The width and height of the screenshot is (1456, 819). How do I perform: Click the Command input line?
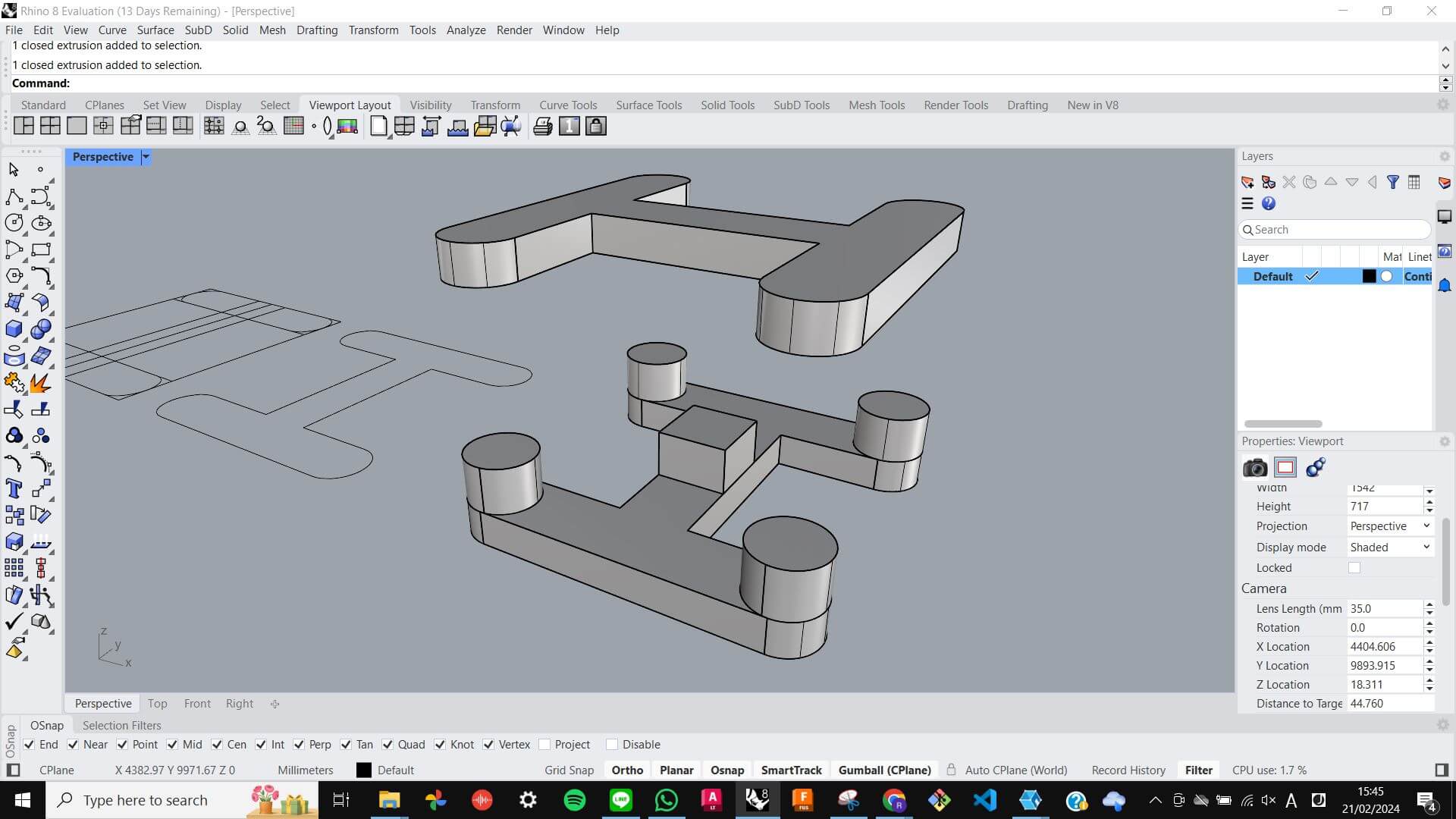click(724, 83)
